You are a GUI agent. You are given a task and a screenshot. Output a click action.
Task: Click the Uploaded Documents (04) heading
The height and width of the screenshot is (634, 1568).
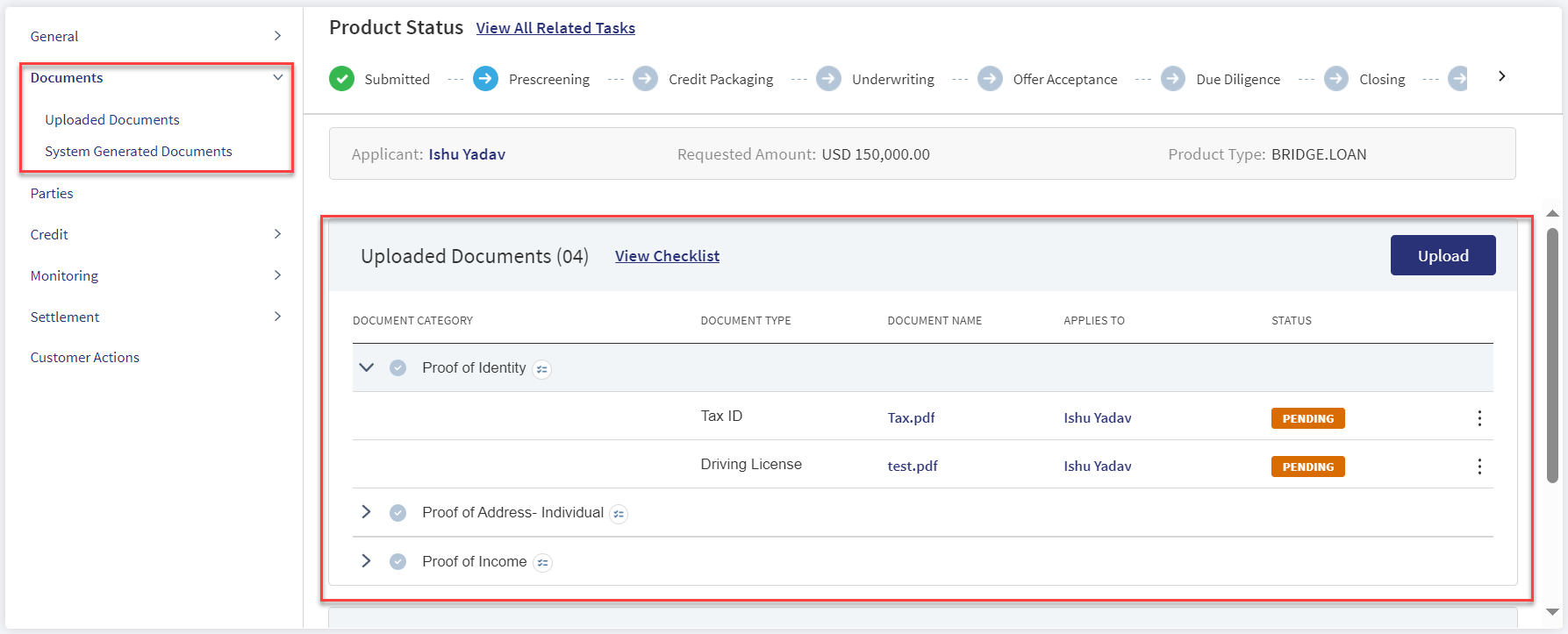click(x=475, y=256)
